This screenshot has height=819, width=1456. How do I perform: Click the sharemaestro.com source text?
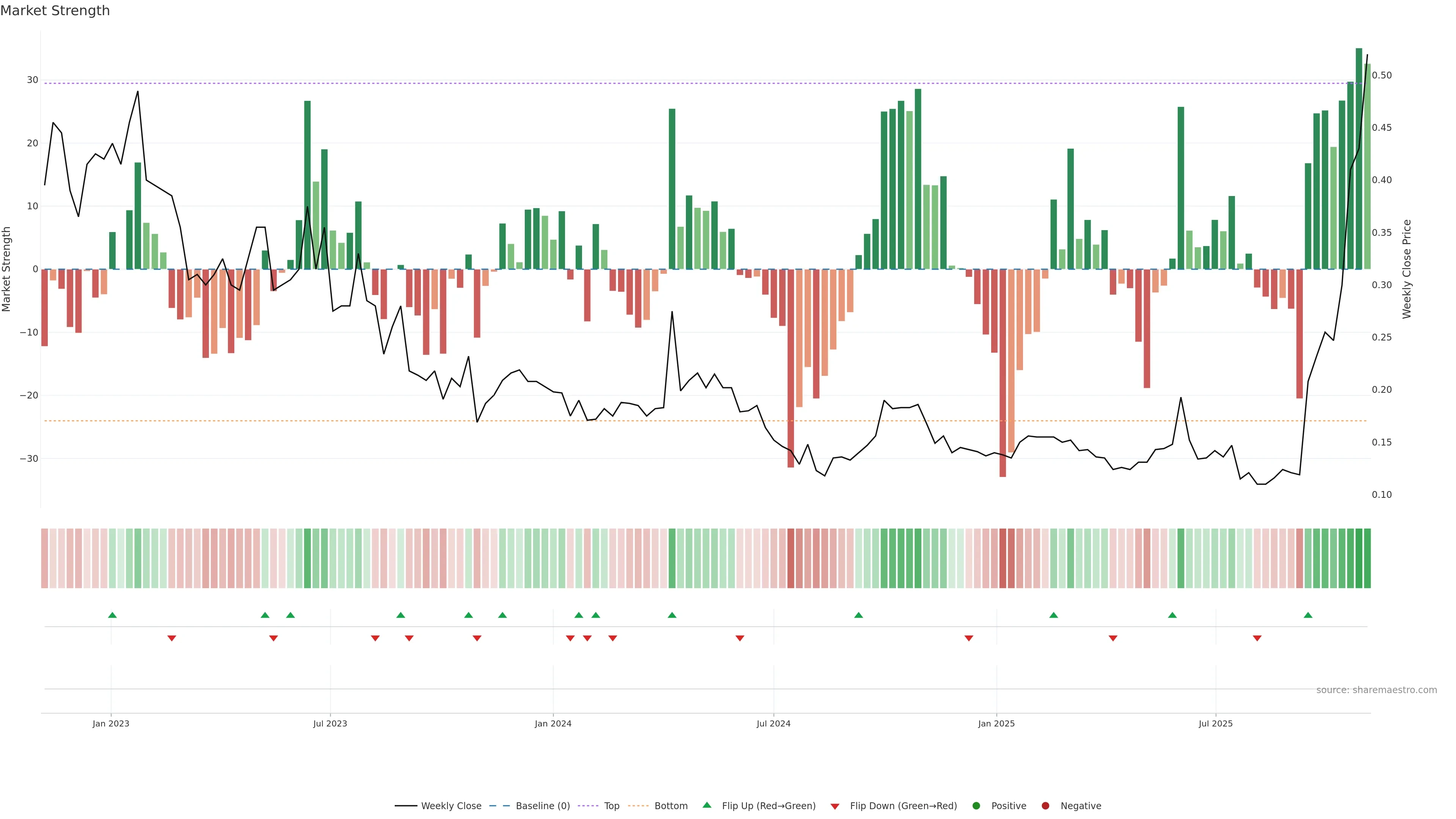[x=1376, y=690]
